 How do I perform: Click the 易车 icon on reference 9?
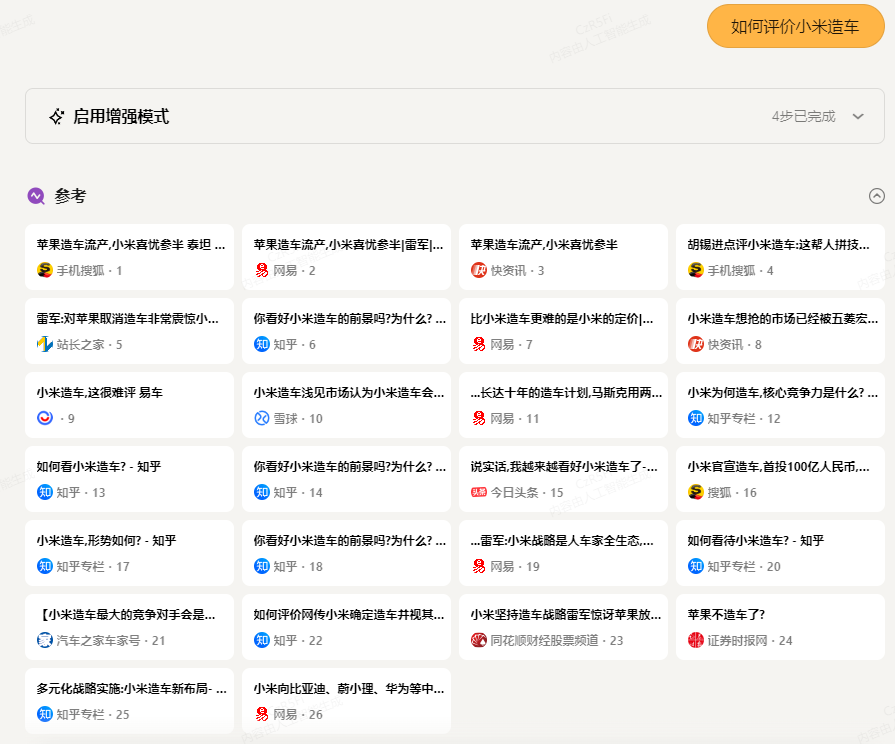[45, 419]
